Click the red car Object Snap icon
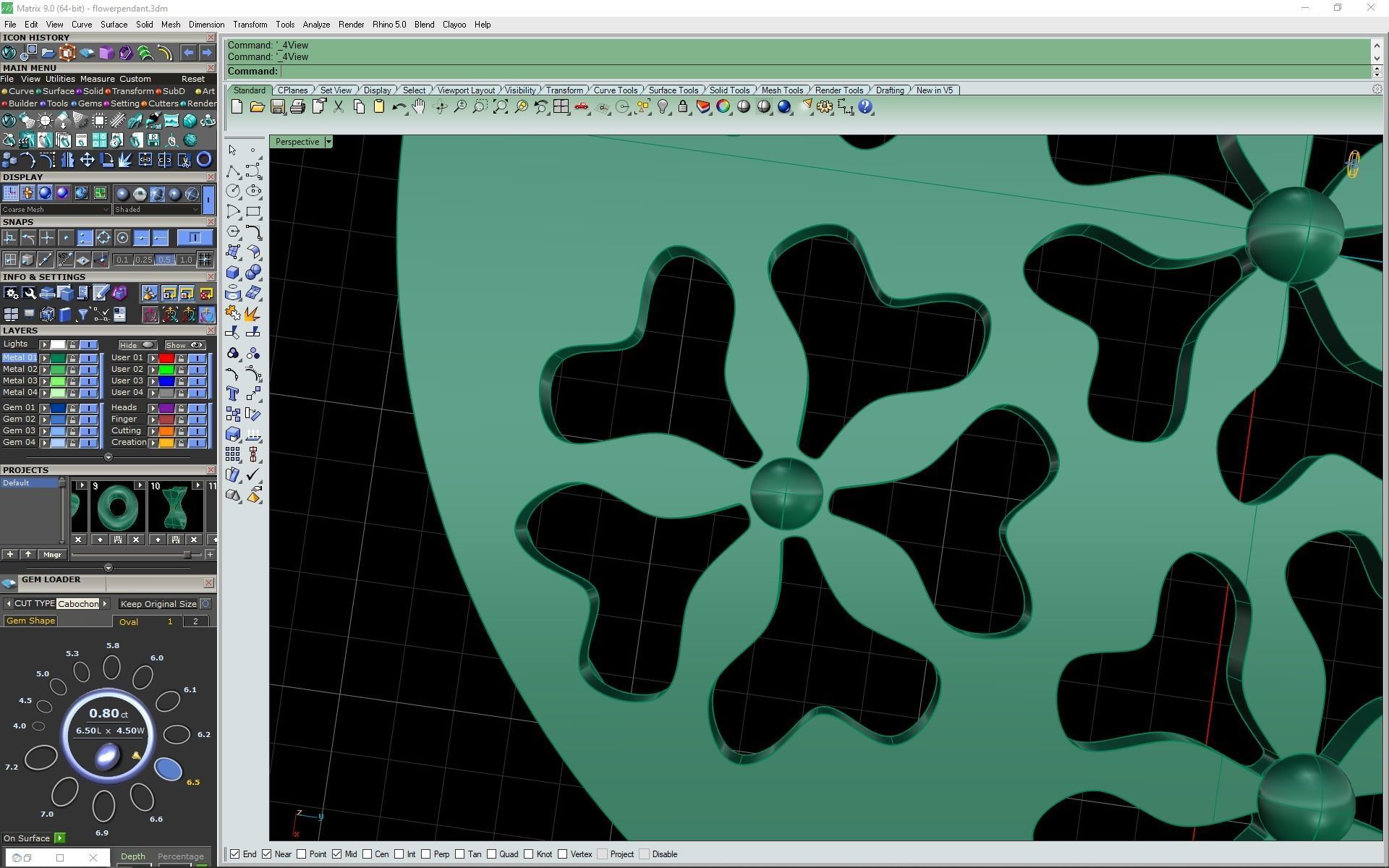Viewport: 1389px width, 868px height. (581, 107)
